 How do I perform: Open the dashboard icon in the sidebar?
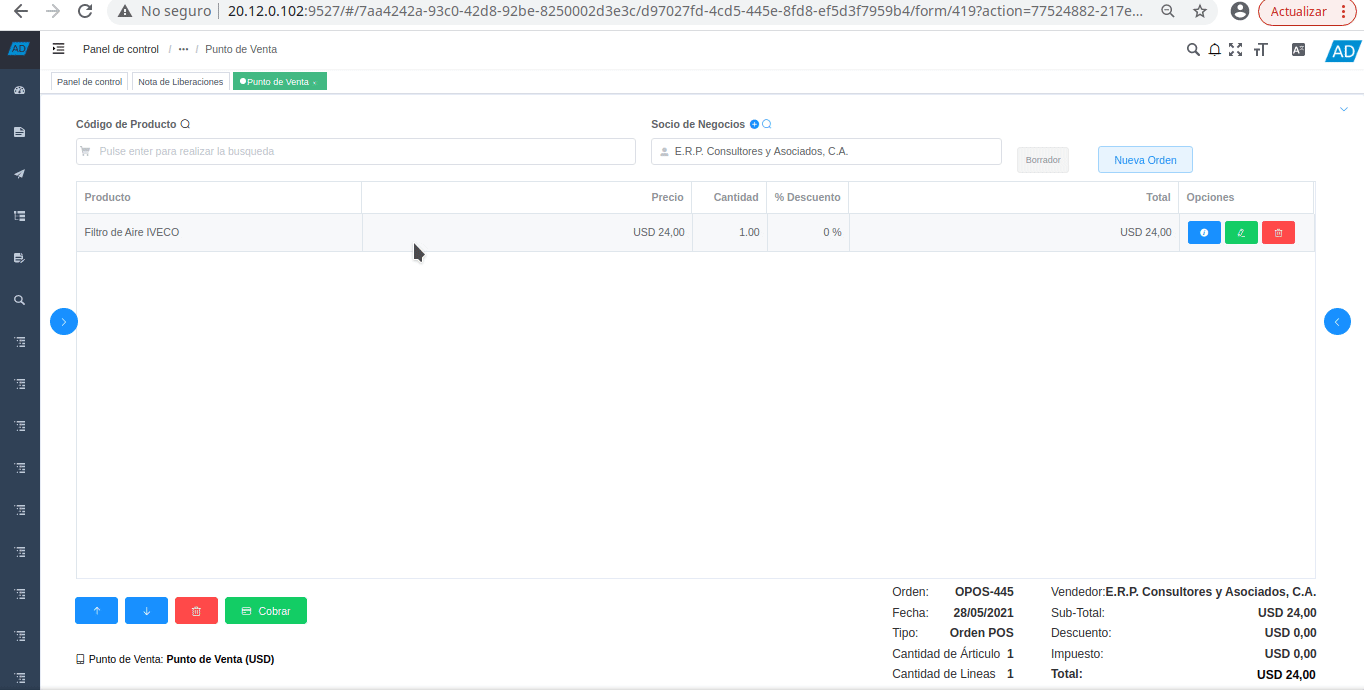click(x=19, y=90)
